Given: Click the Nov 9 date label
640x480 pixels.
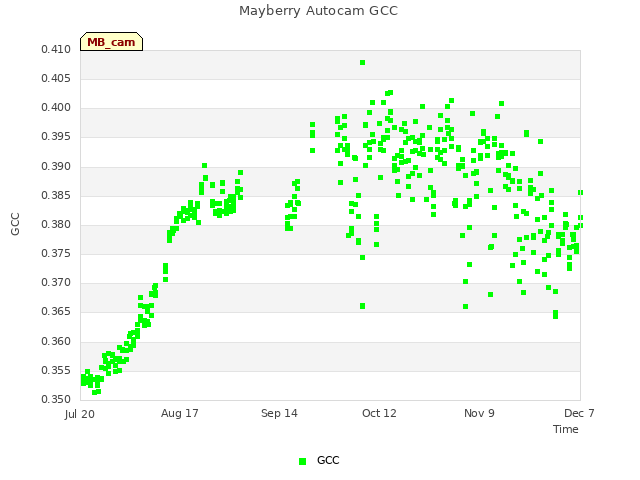Looking at the screenshot, I should point(479,413).
